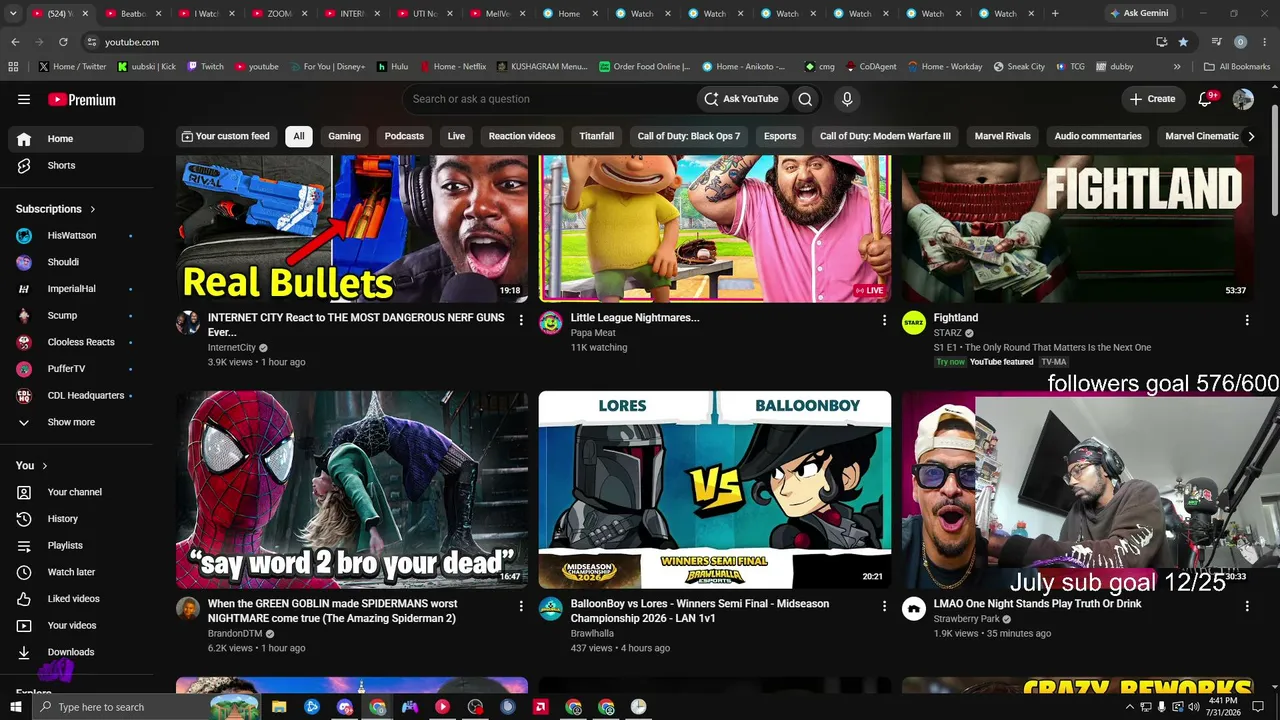Select the Marvel Rivals filter chip
The width and height of the screenshot is (1280, 720).
(x=1003, y=136)
